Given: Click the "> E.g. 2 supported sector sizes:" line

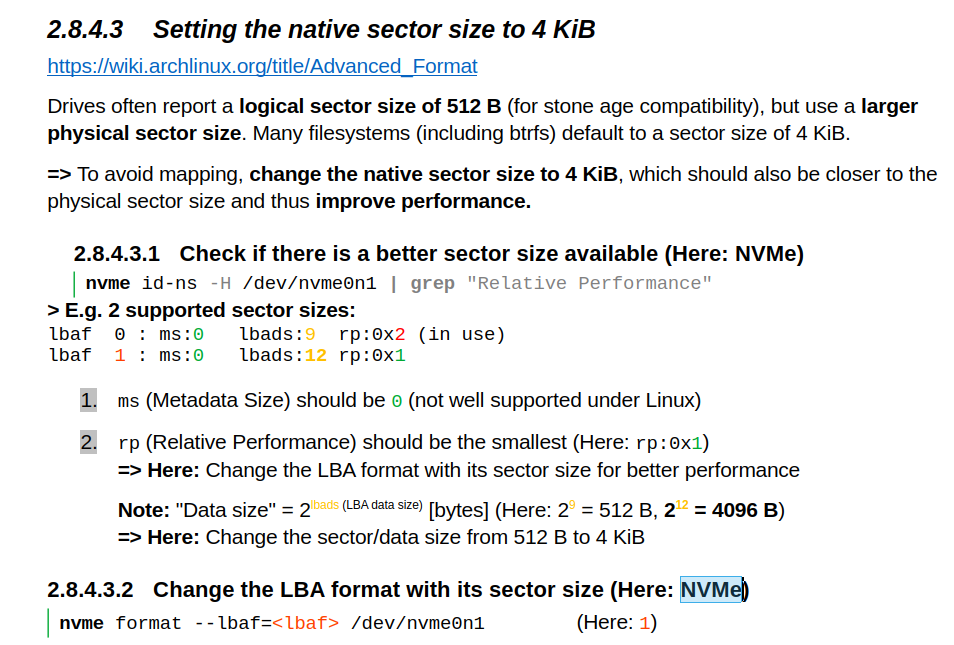Looking at the screenshot, I should click(x=201, y=310).
